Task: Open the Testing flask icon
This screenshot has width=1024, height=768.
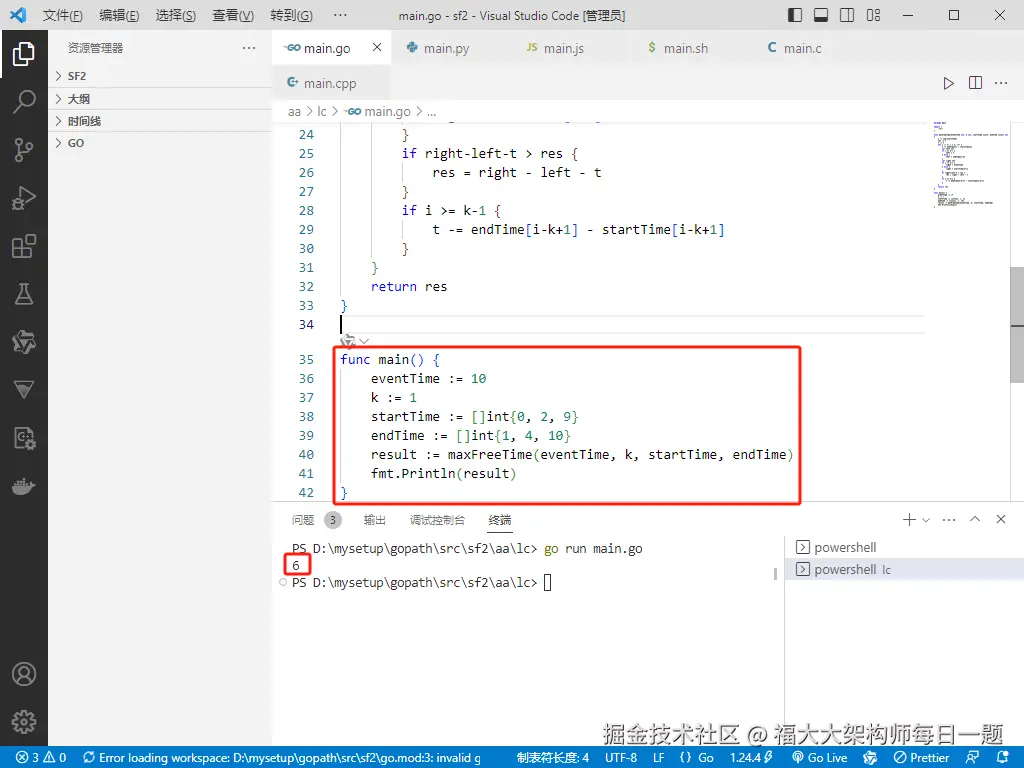Action: 24,294
